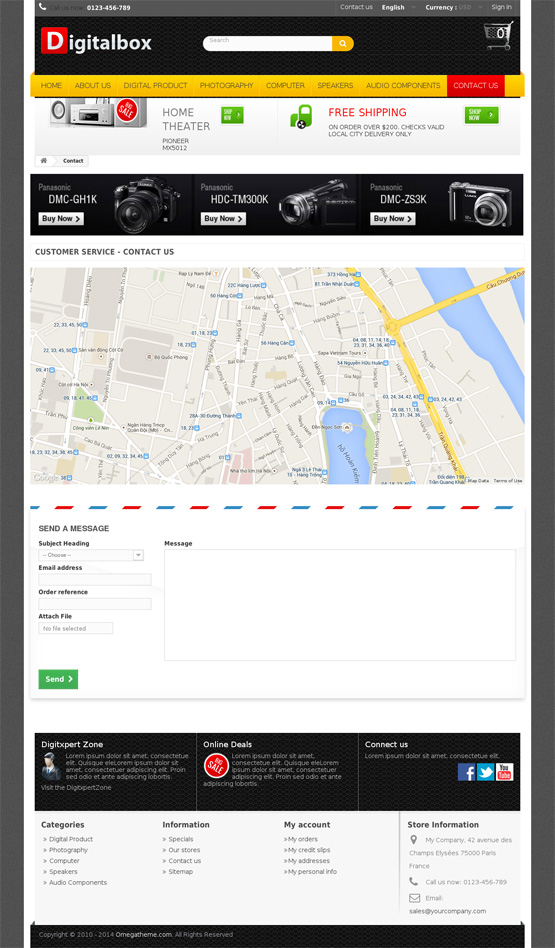Open the HOME menu item
Viewport: 555px width, 948px height.
click(x=51, y=86)
